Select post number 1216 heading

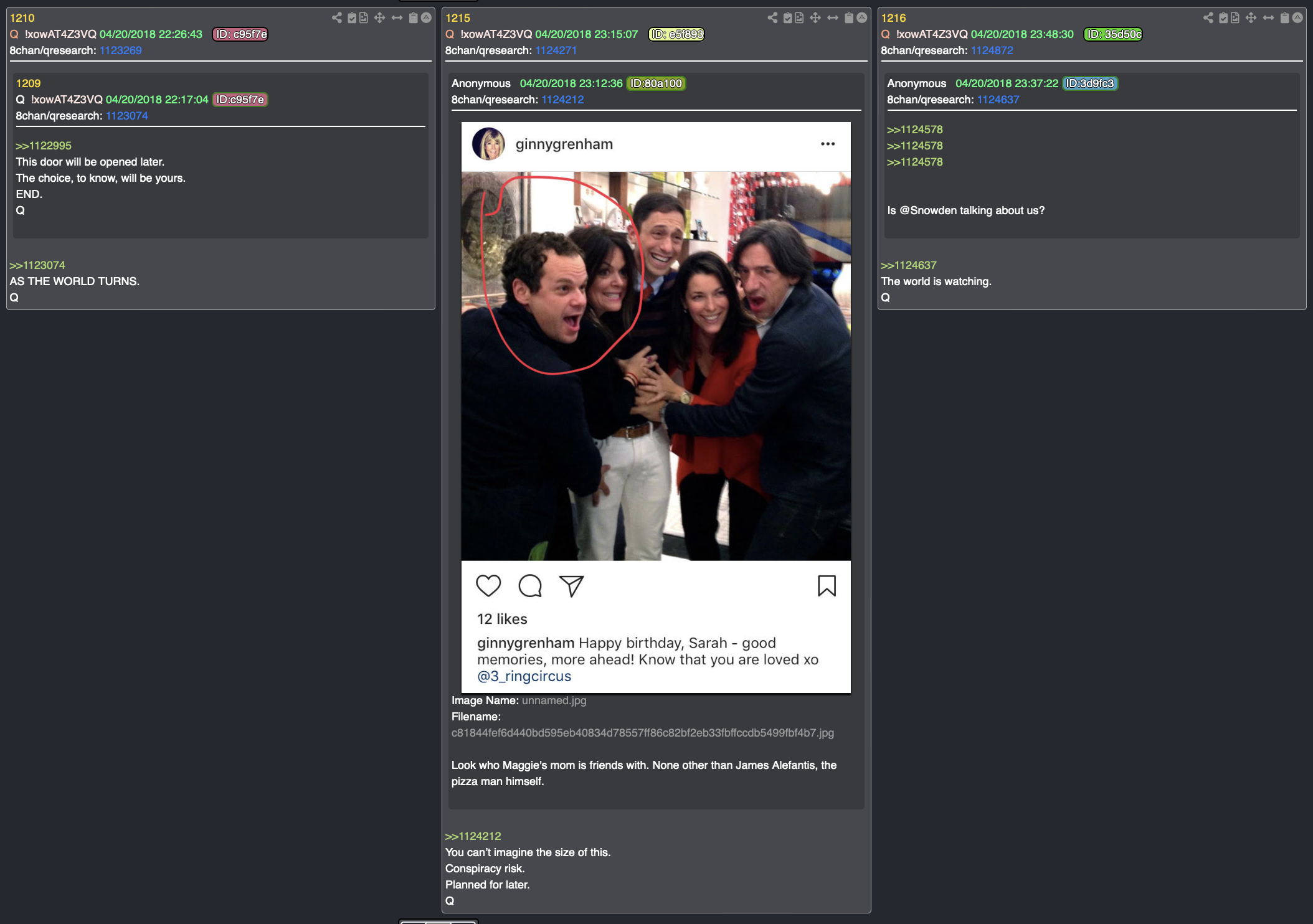coord(893,18)
